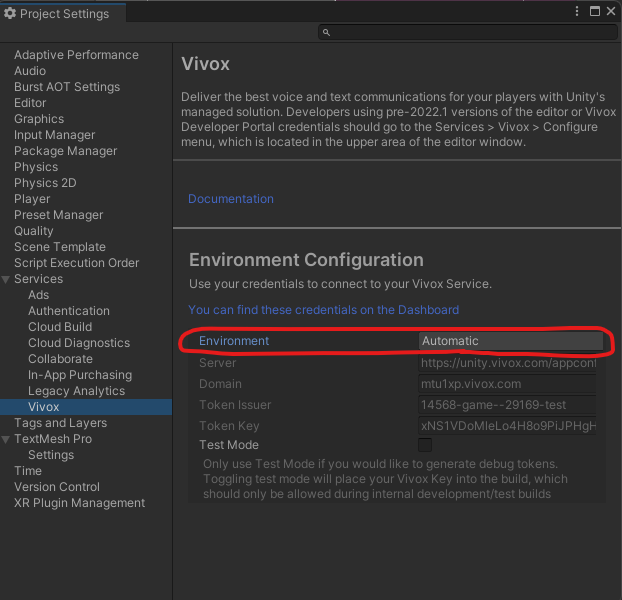Click the Domain field mtu1xp.vivox.com
Image resolution: width=622 pixels, height=600 pixels.
[x=507, y=384]
